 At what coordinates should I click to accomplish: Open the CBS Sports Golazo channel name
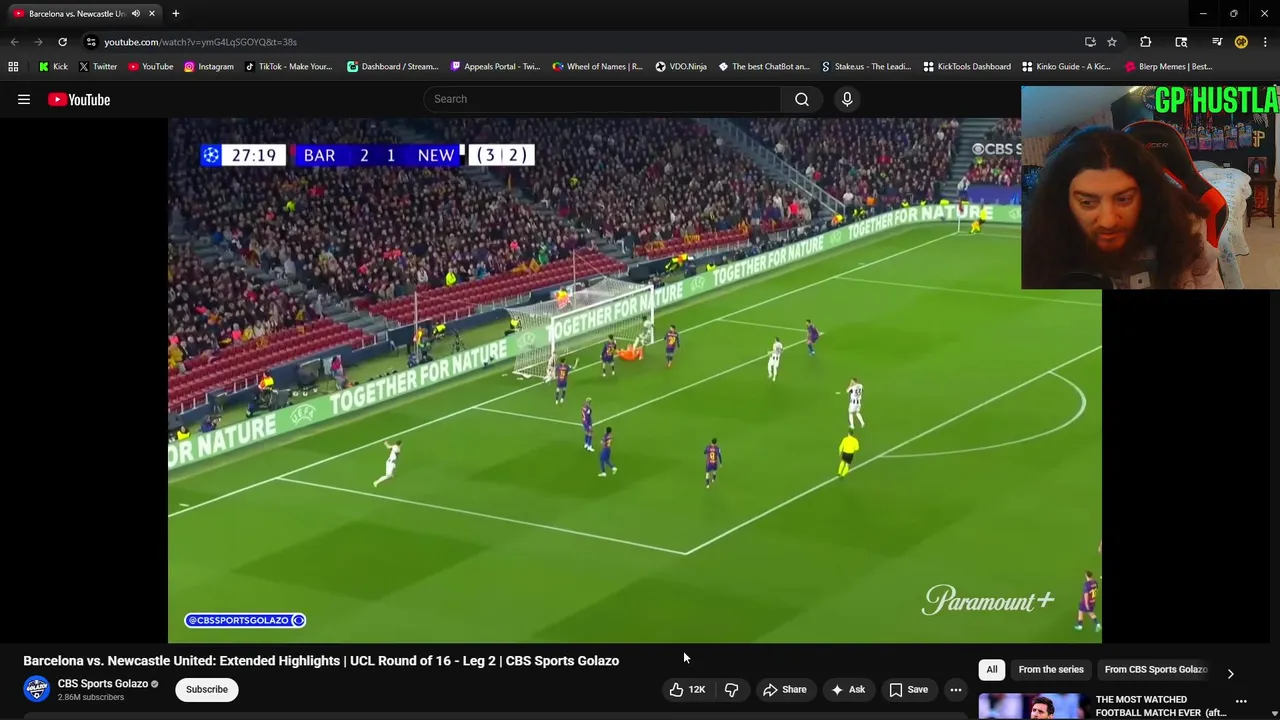tap(103, 683)
